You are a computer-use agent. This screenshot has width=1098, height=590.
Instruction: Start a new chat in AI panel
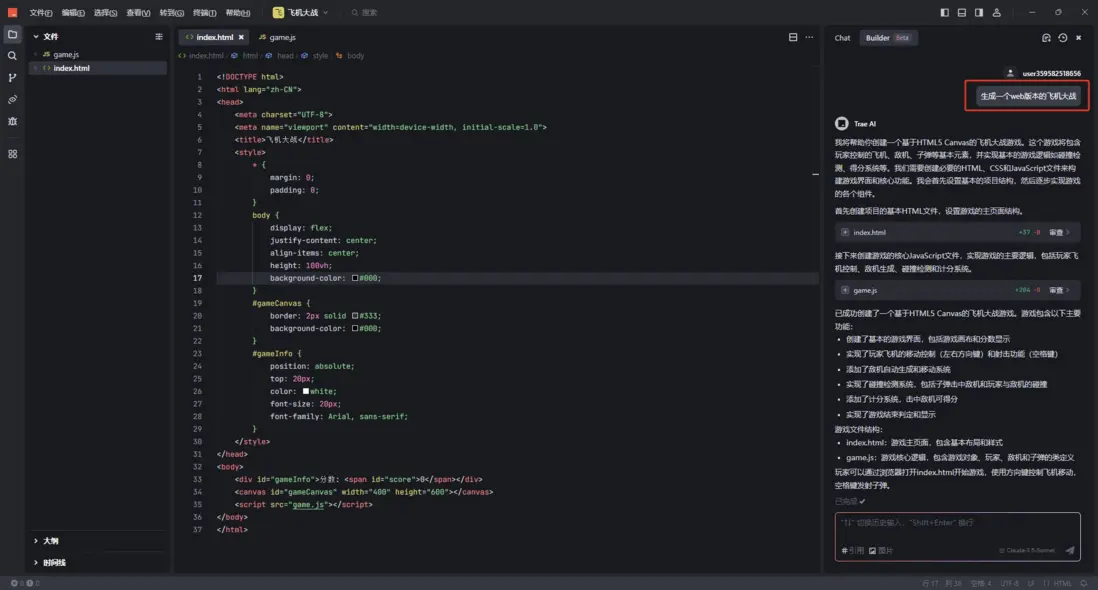pyautogui.click(x=1046, y=38)
